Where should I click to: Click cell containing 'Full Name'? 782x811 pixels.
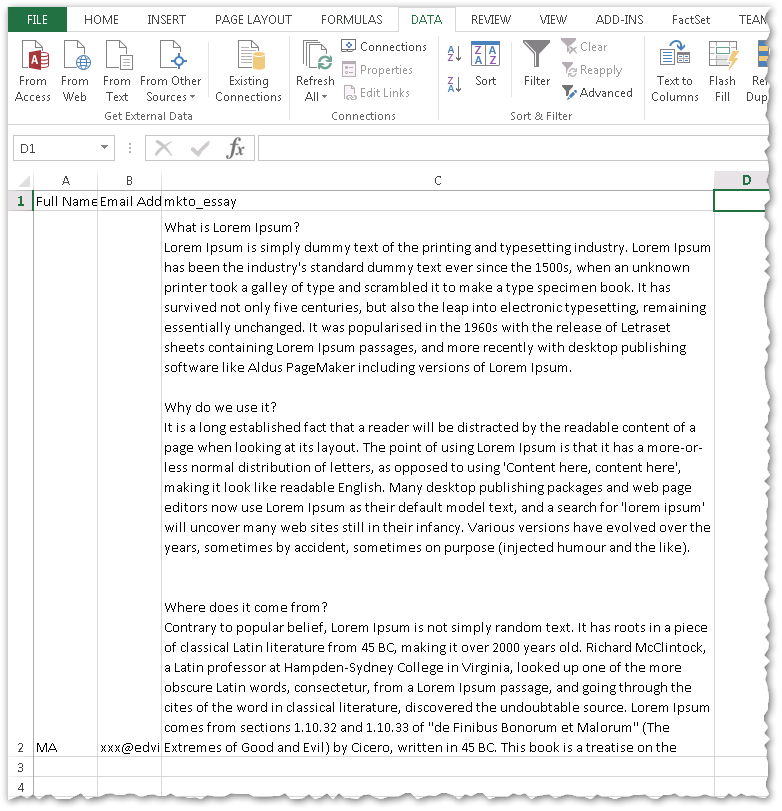pyautogui.click(x=65, y=201)
